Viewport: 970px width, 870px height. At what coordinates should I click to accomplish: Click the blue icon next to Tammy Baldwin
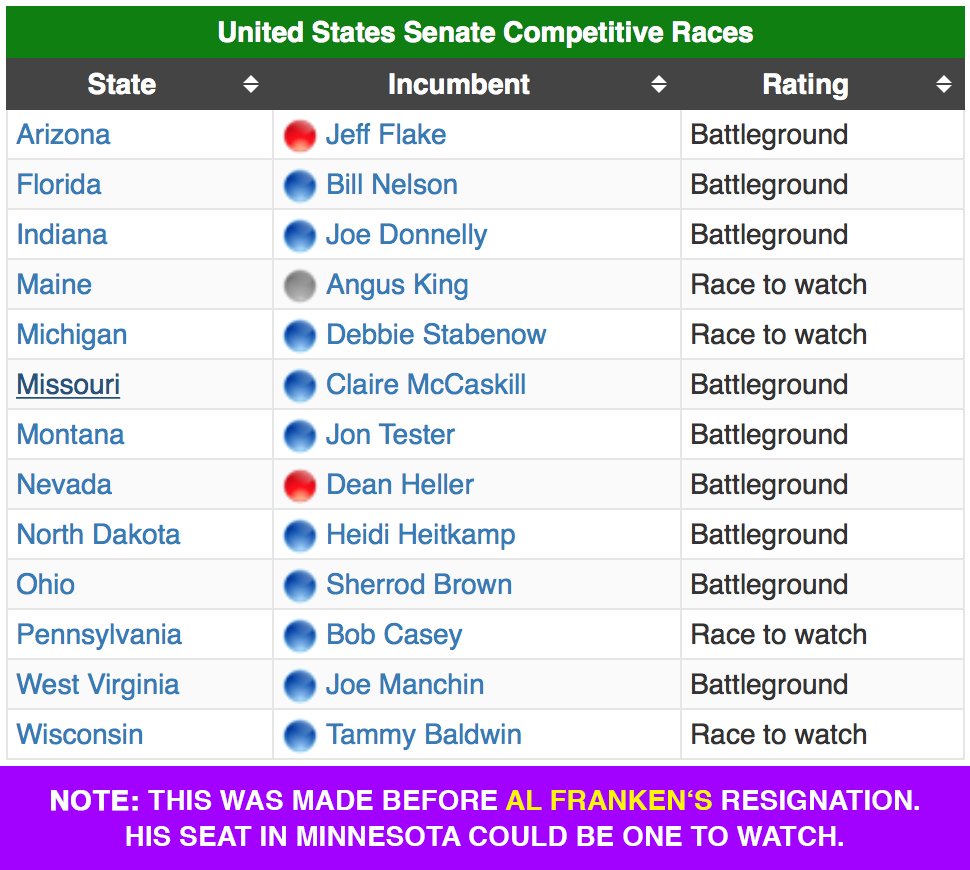coord(299,735)
